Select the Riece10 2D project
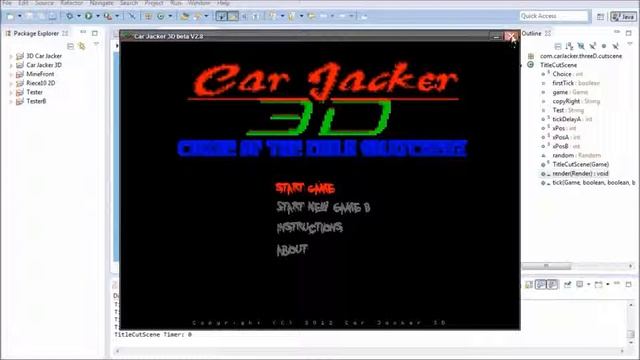 (x=40, y=83)
